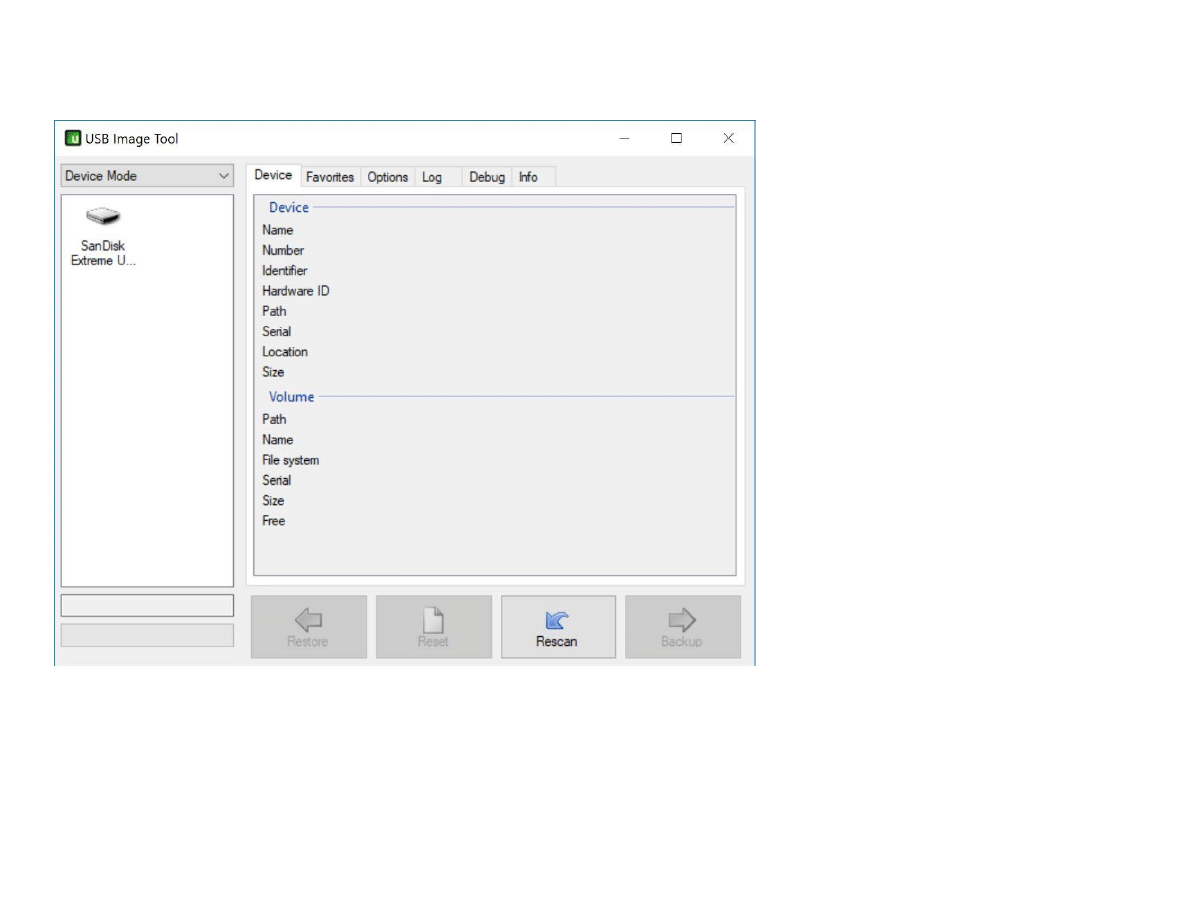Viewport: 1188px width, 918px height.
Task: Click the progress bar at bottom left
Action: [x=147, y=635]
